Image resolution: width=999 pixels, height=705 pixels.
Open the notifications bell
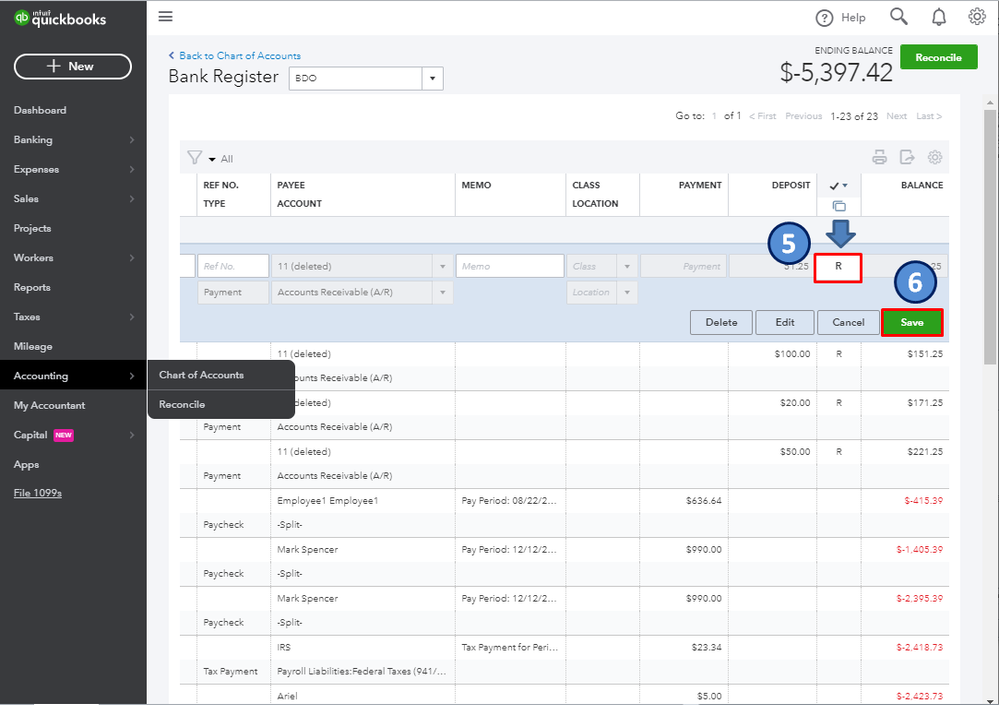pyautogui.click(x=938, y=17)
